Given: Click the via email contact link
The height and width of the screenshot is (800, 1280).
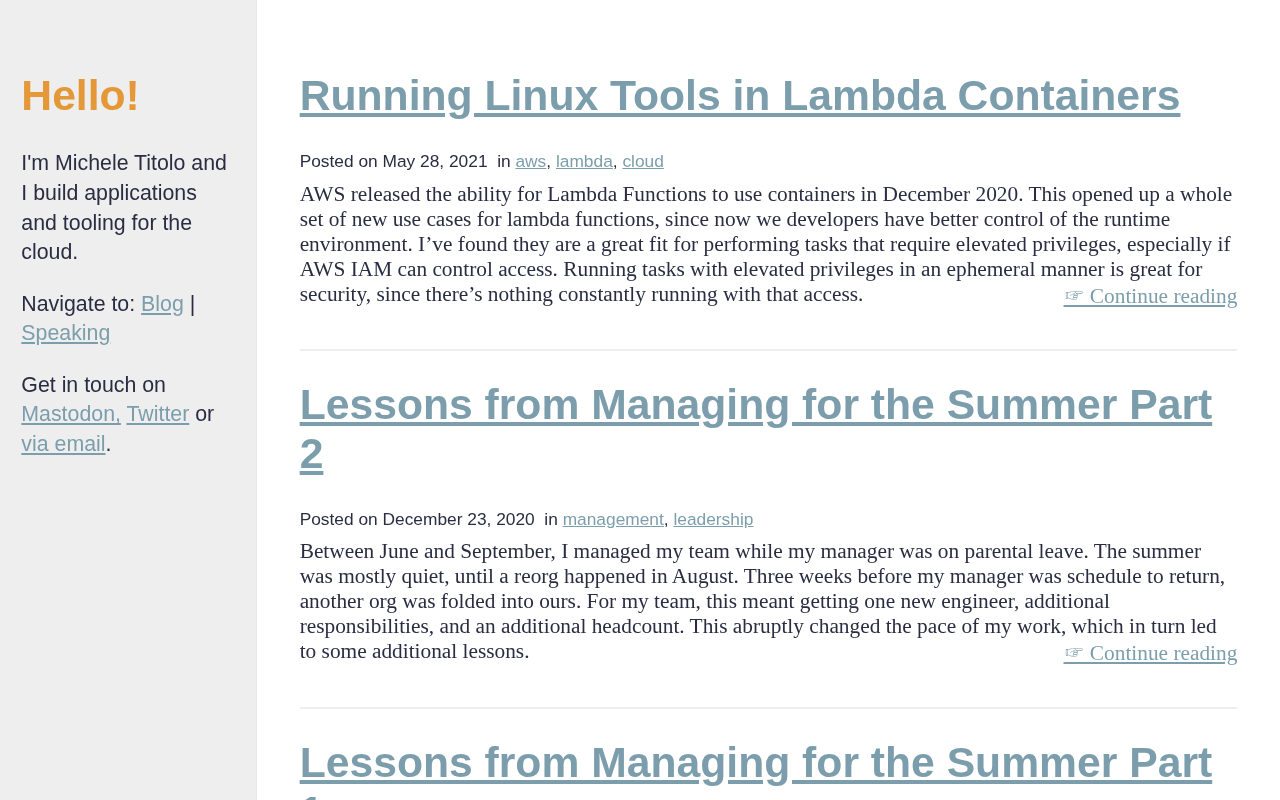Looking at the screenshot, I should 63,444.
